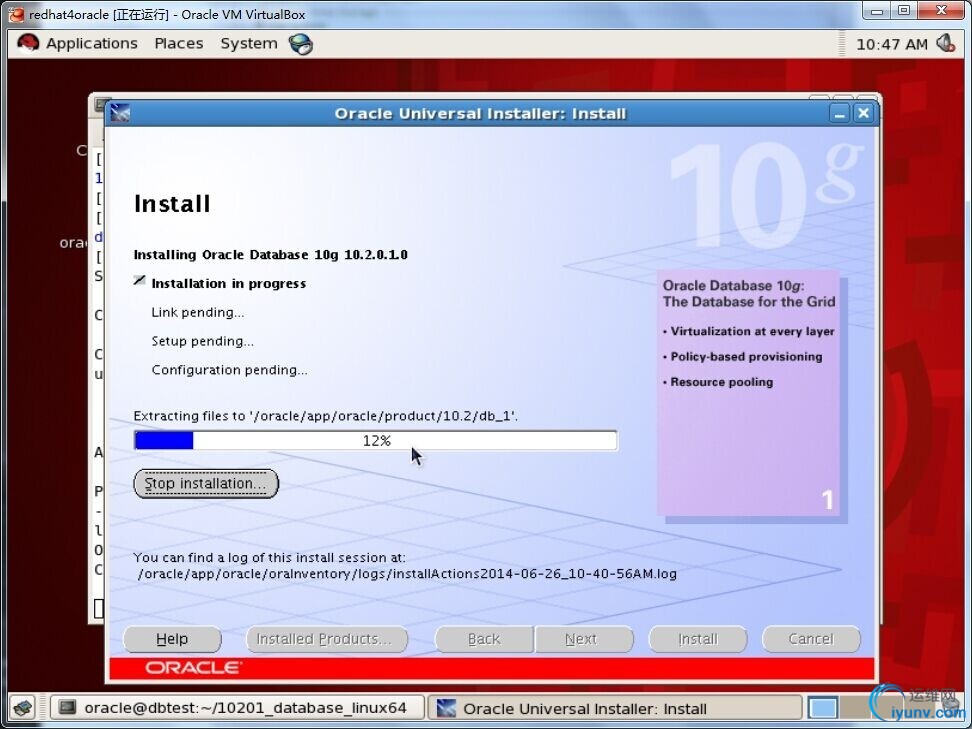Click the 'Installation in progress' status text
Image resolution: width=972 pixels, height=729 pixels.
(x=229, y=283)
